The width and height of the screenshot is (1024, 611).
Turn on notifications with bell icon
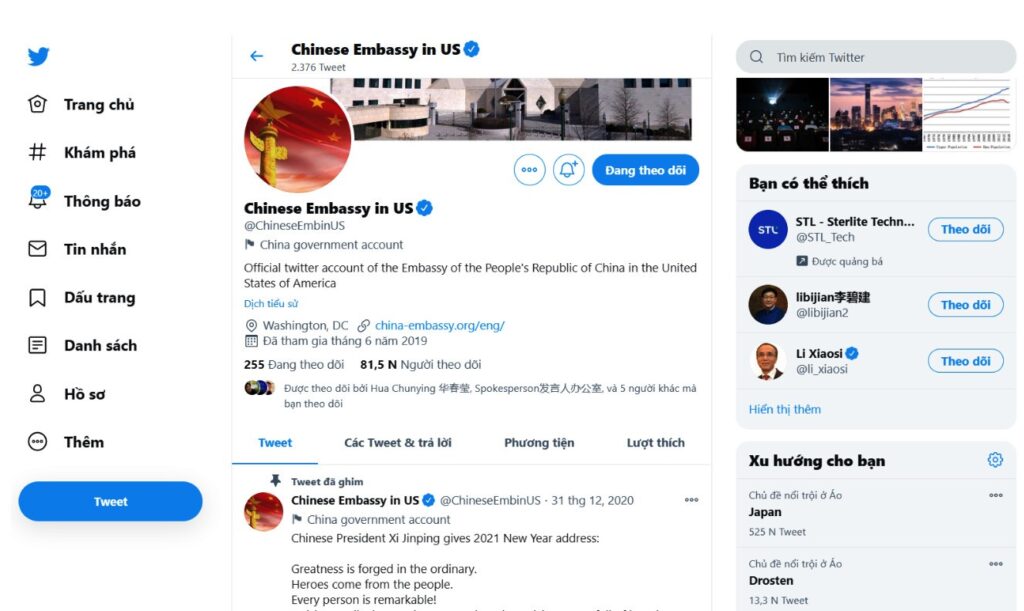[x=568, y=170]
